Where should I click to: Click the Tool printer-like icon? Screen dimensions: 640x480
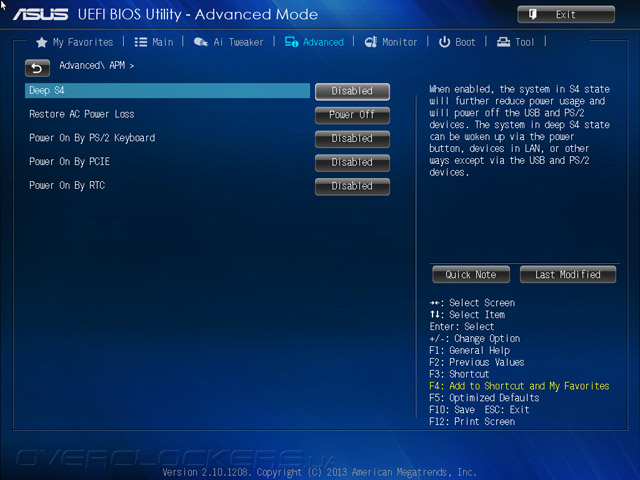pyautogui.click(x=503, y=42)
